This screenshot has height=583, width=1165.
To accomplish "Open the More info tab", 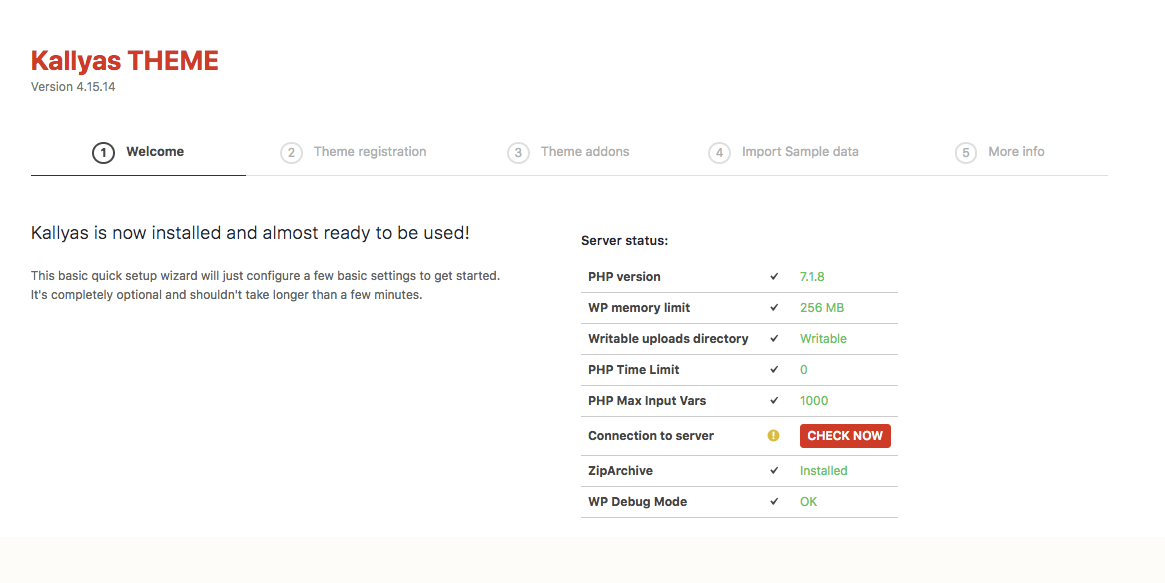I will coord(1000,153).
